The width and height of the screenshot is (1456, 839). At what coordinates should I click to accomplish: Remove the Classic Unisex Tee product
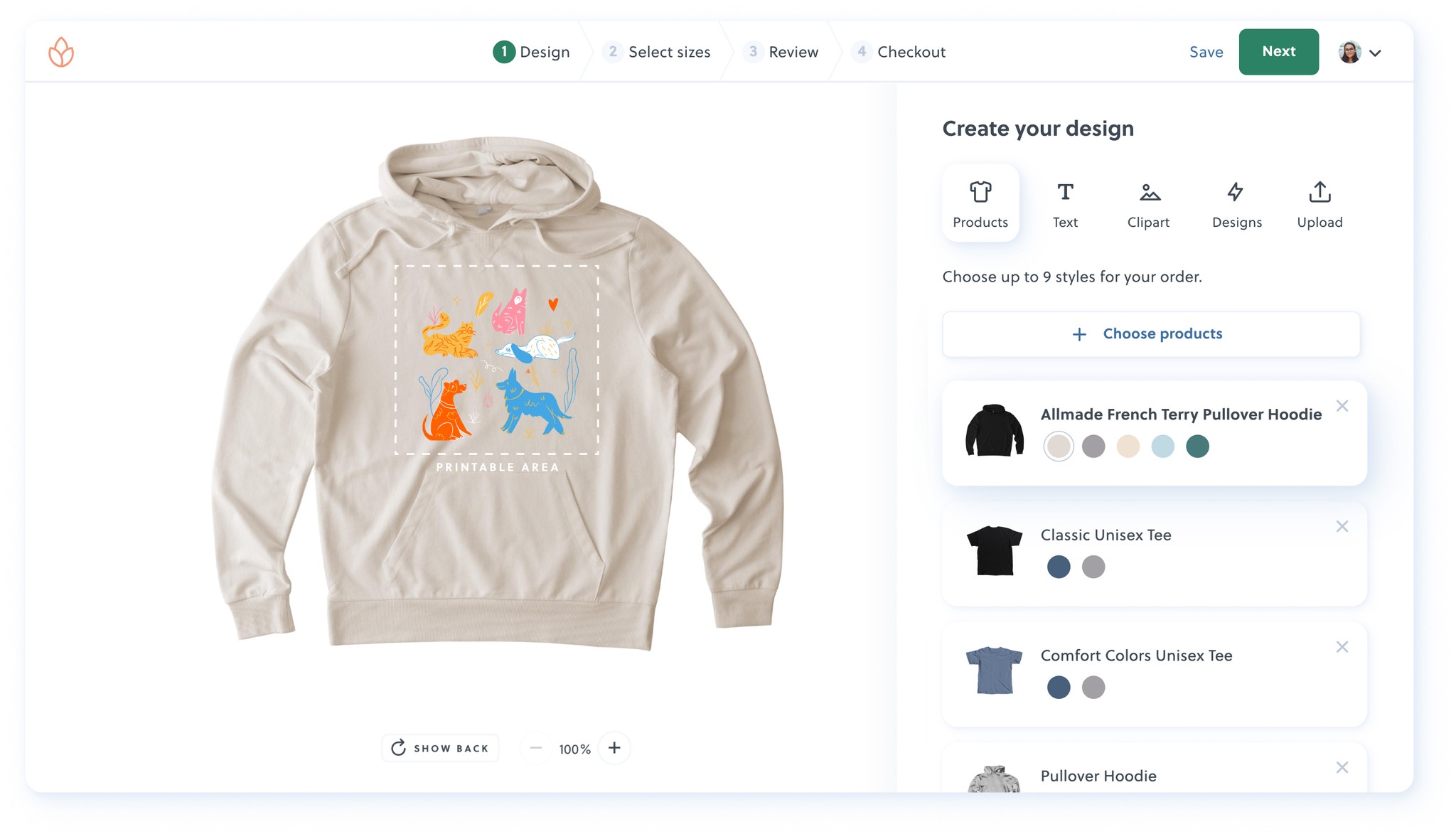pyautogui.click(x=1342, y=526)
